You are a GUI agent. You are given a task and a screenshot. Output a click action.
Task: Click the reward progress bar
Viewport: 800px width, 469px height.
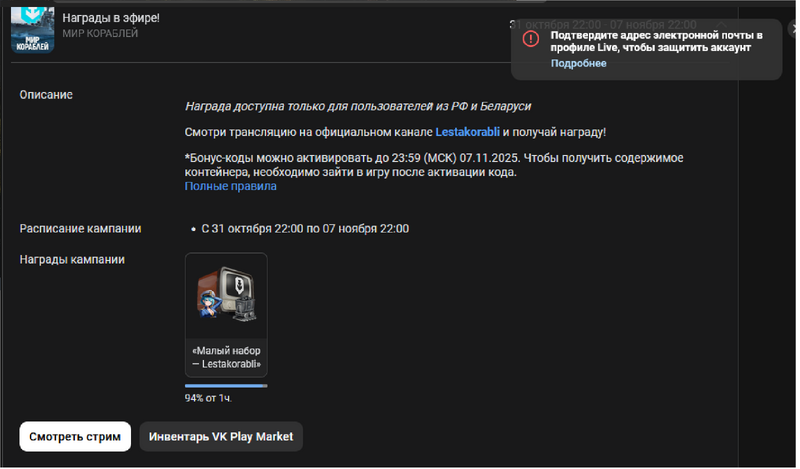(226, 385)
